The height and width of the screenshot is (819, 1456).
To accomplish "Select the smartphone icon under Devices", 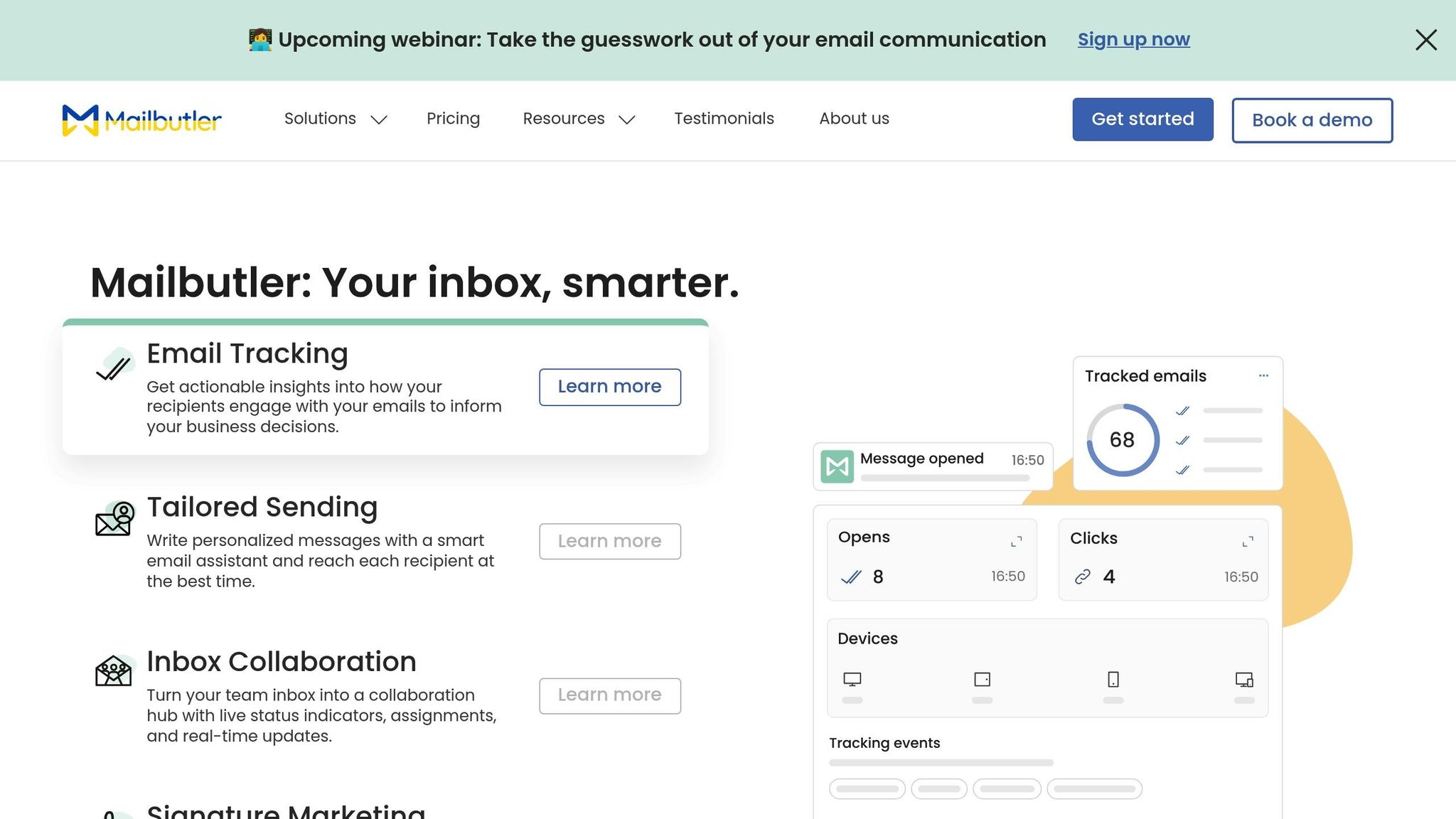I will point(1113,679).
